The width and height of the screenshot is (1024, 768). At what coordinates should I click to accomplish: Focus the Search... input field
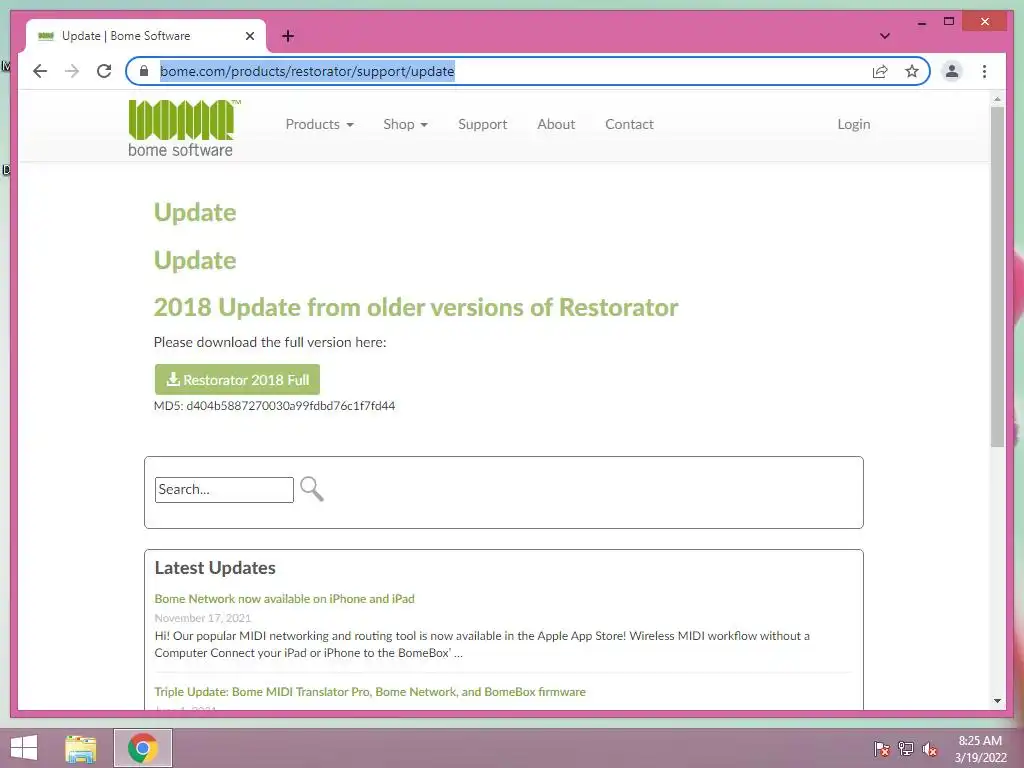tap(224, 490)
